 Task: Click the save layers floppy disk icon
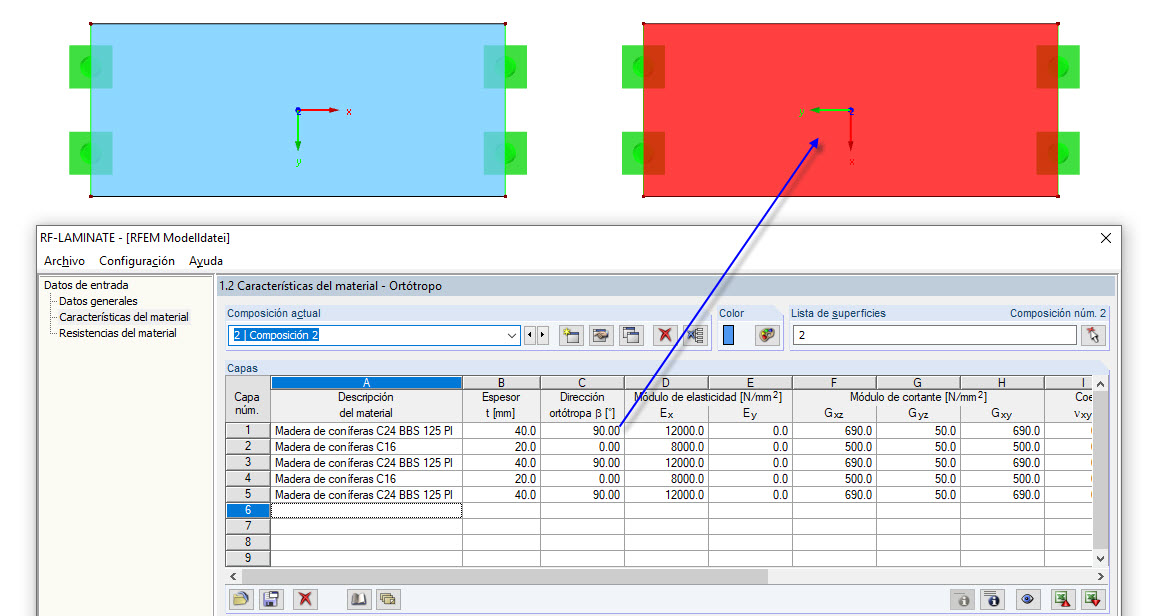click(x=271, y=599)
